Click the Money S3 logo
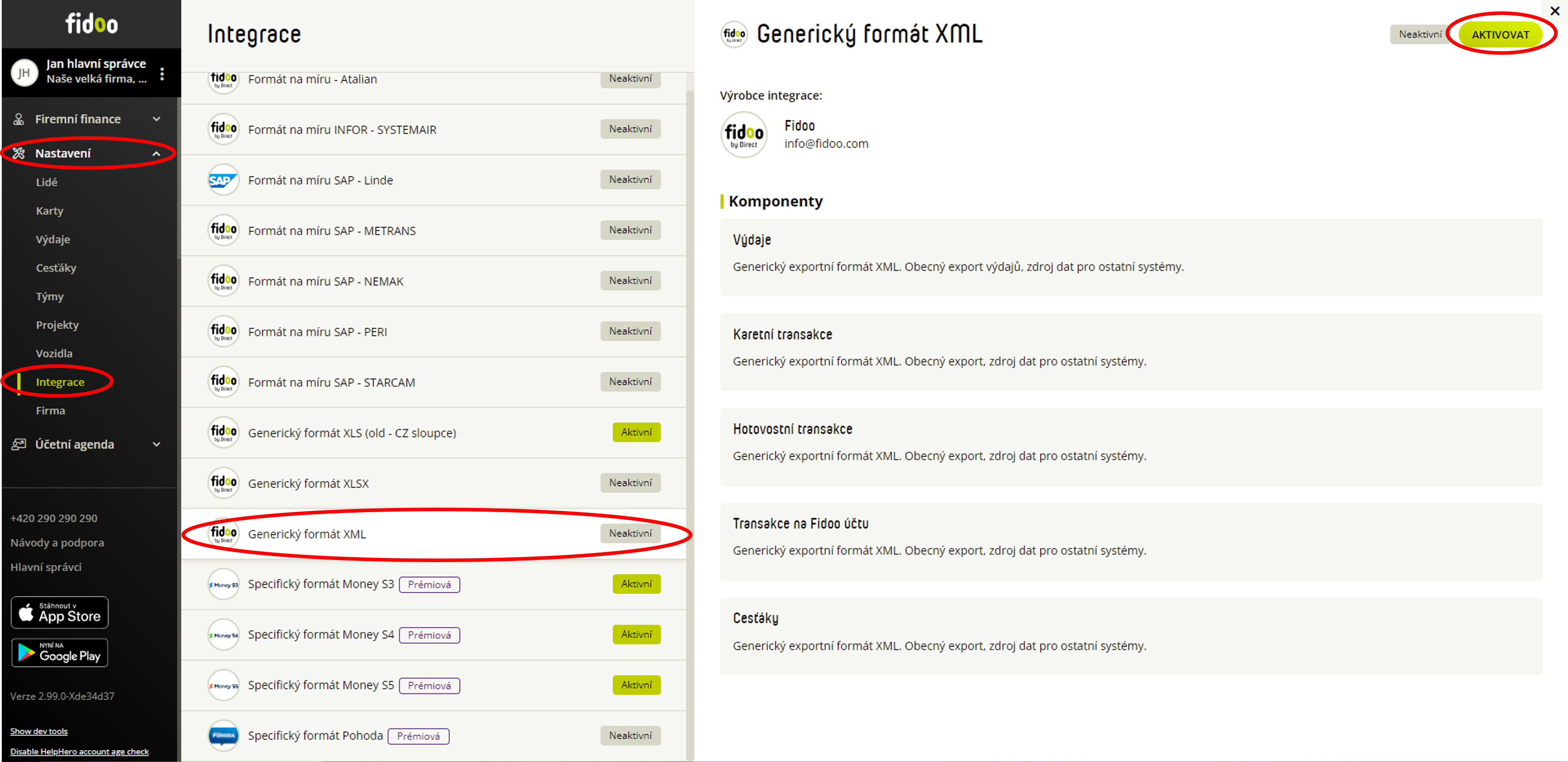This screenshot has width=1568, height=762. pos(224,584)
